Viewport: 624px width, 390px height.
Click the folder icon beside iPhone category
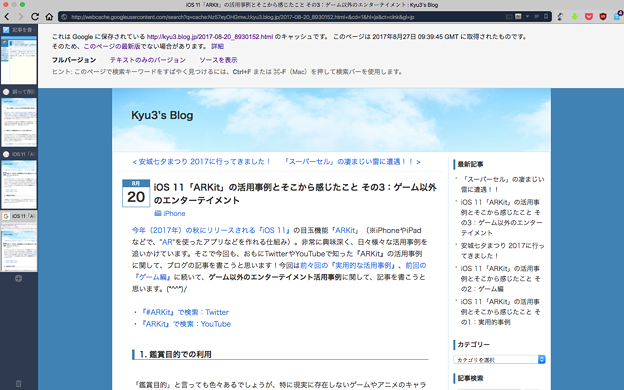click(158, 213)
